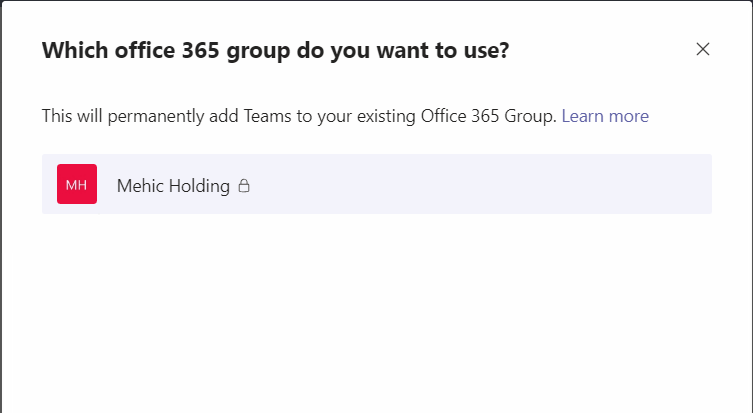This screenshot has height=413, width=753.
Task: Select the Mehic Holding group name
Action: 173,185
